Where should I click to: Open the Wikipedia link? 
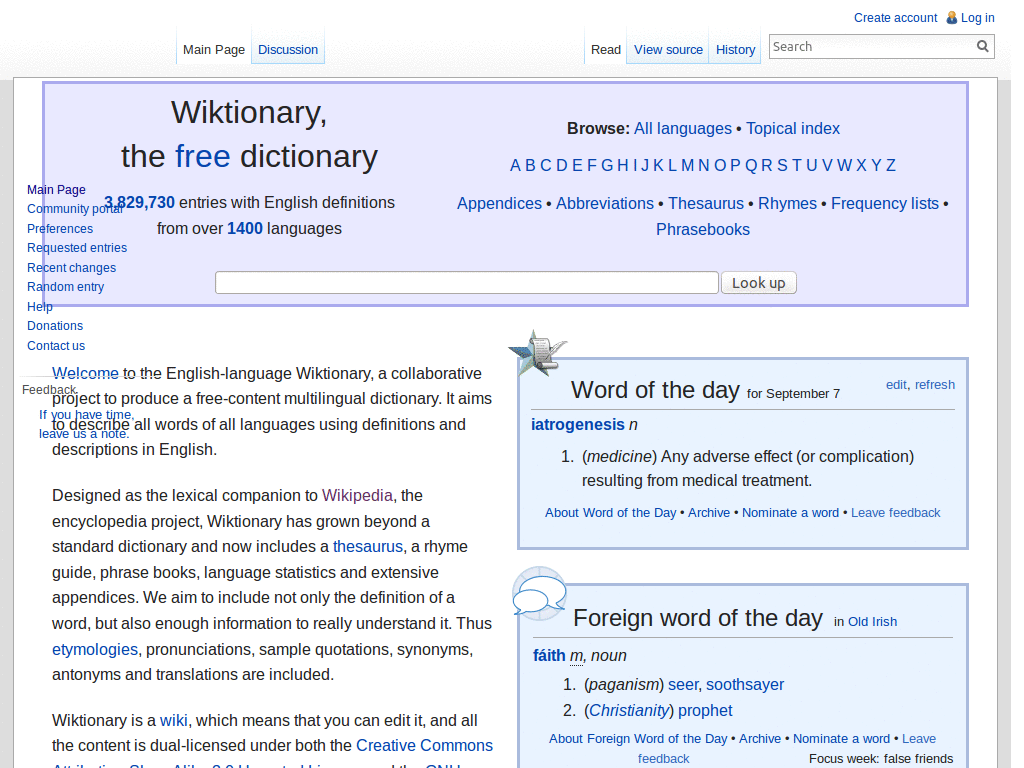click(357, 496)
